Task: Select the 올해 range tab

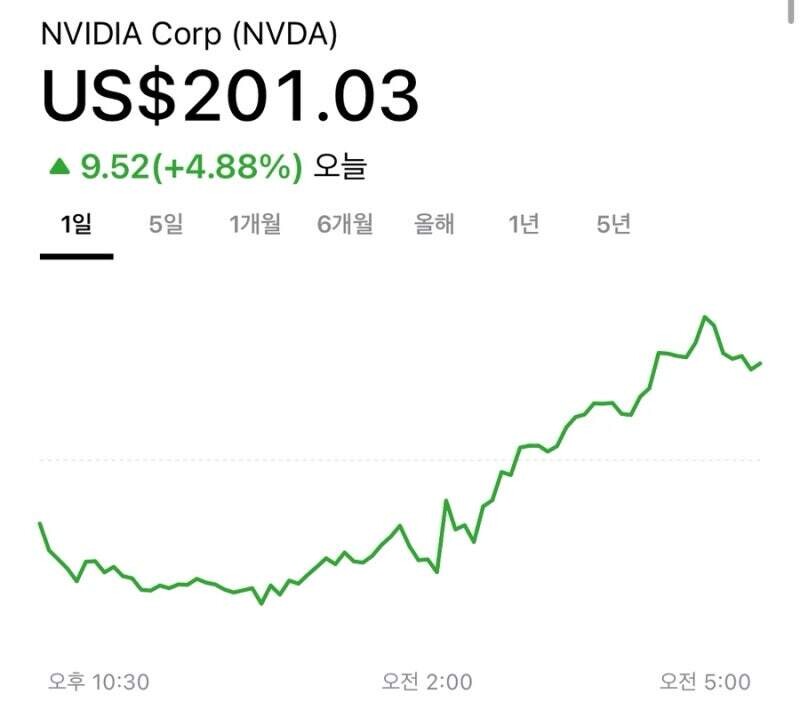Action: (435, 224)
